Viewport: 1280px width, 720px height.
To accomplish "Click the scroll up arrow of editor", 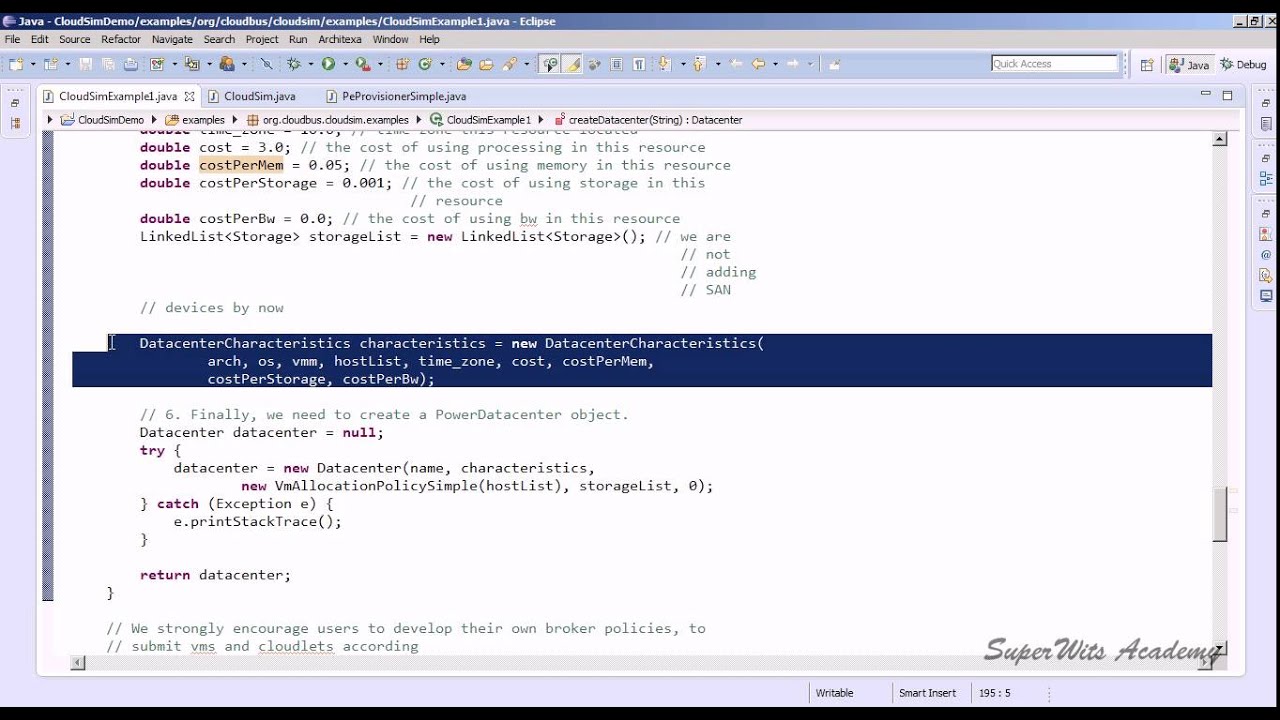I will coord(1220,139).
